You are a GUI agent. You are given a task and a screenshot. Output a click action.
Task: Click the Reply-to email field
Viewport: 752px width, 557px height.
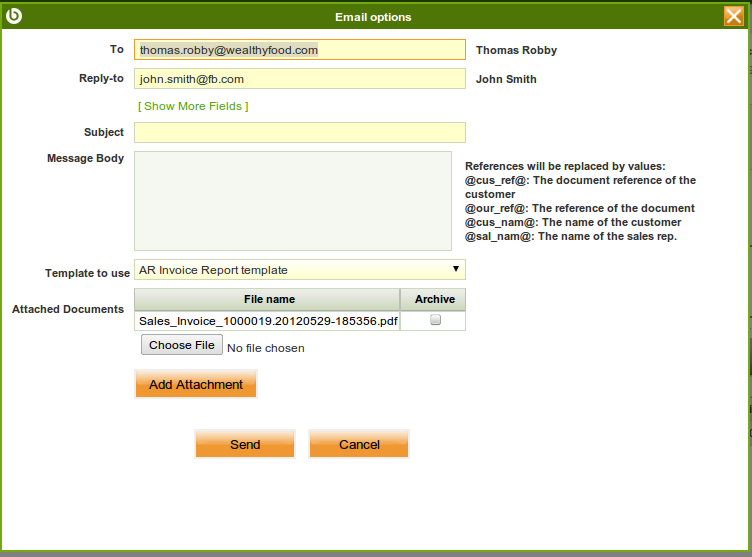click(299, 79)
